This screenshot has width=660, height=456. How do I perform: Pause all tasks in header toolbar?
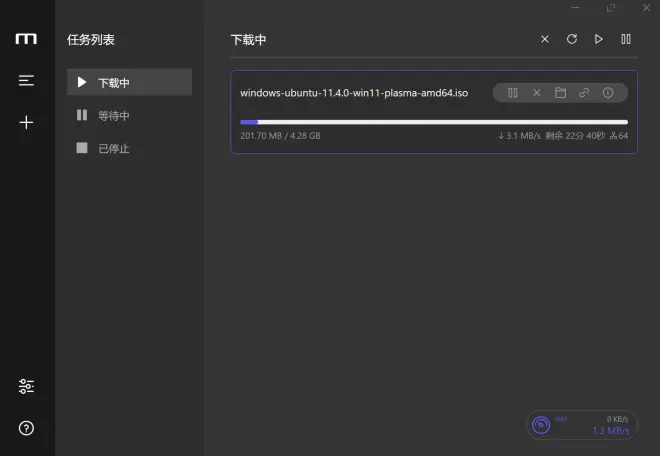click(x=626, y=39)
